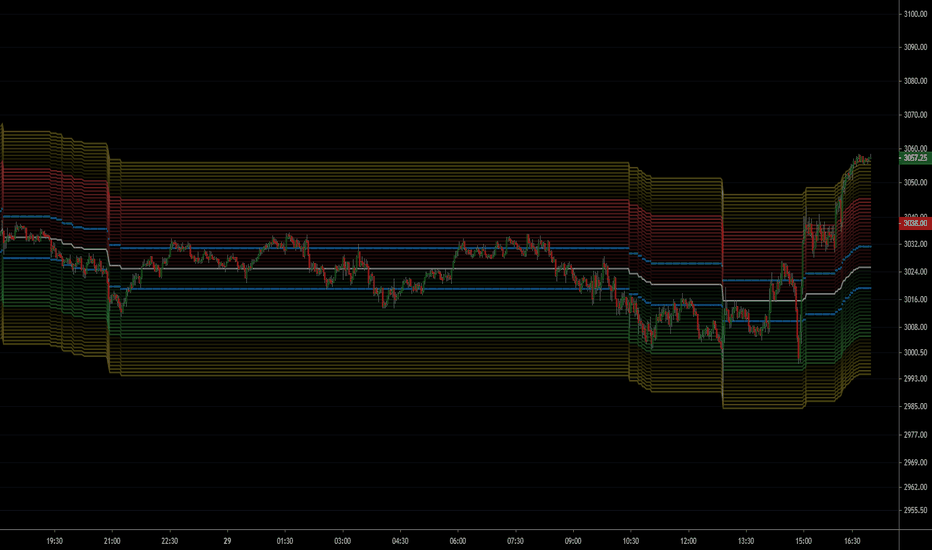The height and width of the screenshot is (550, 932).
Task: Click the 3032.00 price axis label
Action: point(915,244)
